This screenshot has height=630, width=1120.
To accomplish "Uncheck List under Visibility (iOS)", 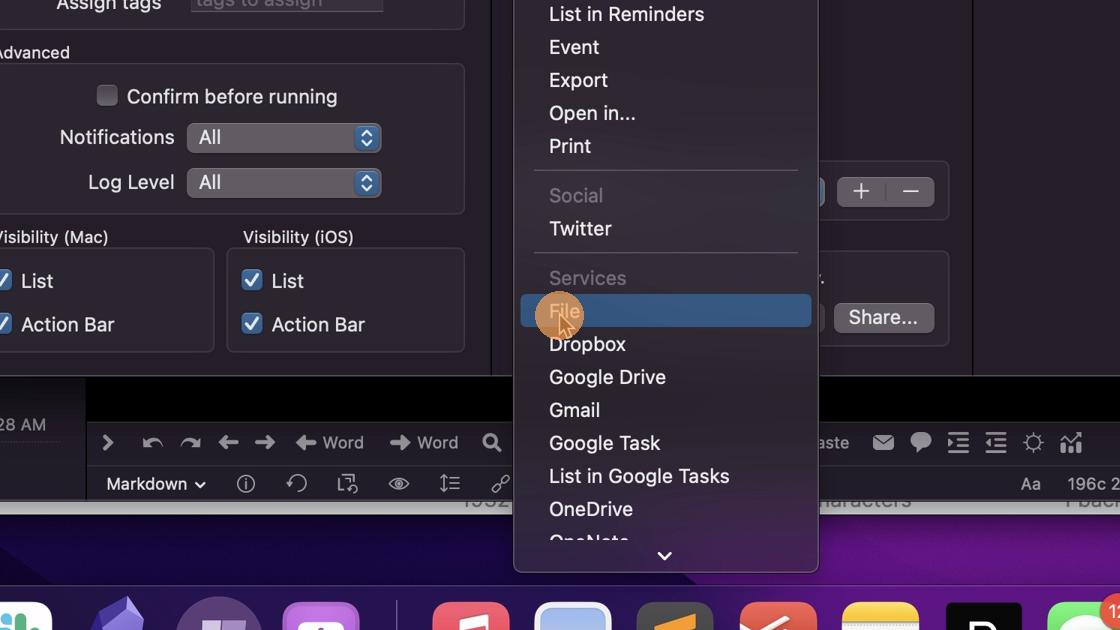I will coord(252,280).
